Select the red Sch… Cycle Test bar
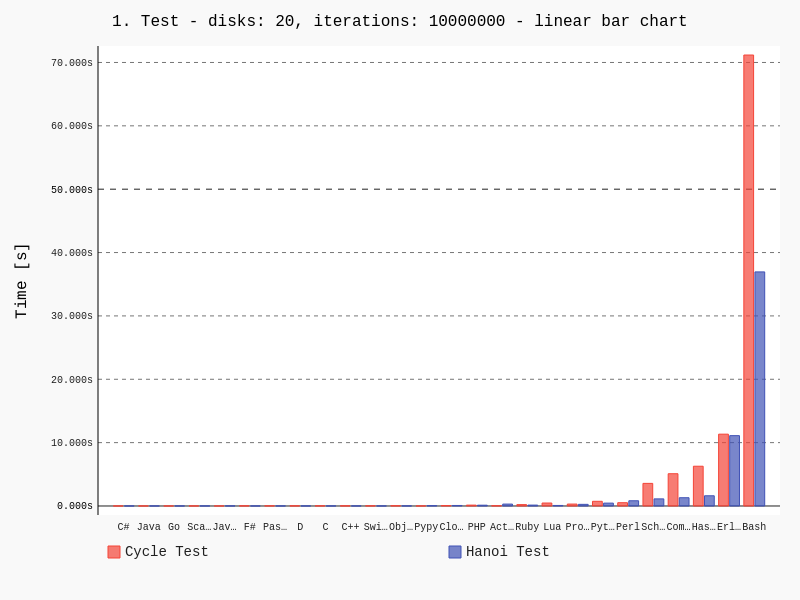 [x=647, y=494]
